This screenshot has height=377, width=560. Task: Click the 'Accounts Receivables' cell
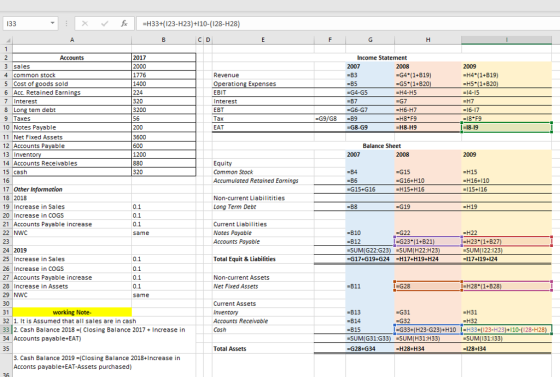tap(72, 163)
